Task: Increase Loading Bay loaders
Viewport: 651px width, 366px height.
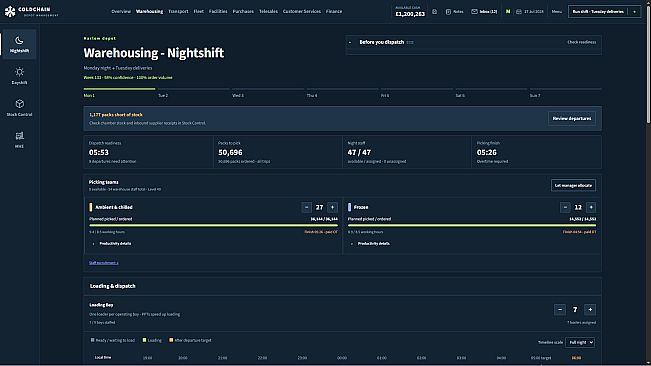Action: (590, 310)
